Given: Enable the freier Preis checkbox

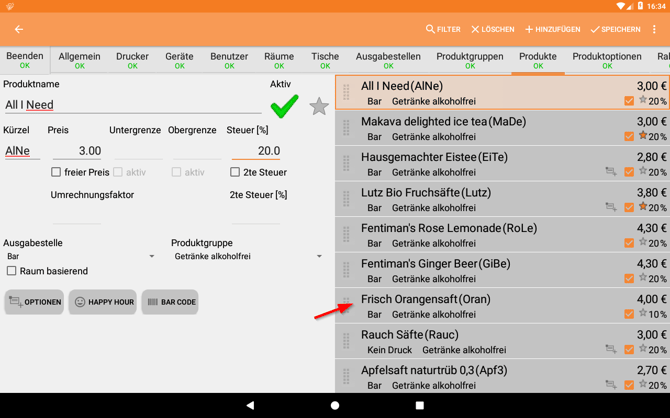Looking at the screenshot, I should tap(56, 172).
